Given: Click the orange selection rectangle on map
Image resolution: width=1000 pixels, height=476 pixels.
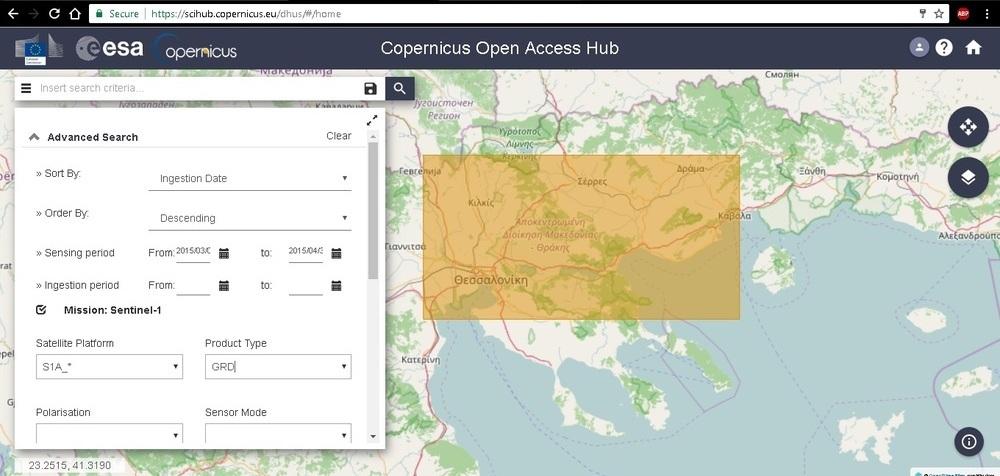Looking at the screenshot, I should (581, 237).
